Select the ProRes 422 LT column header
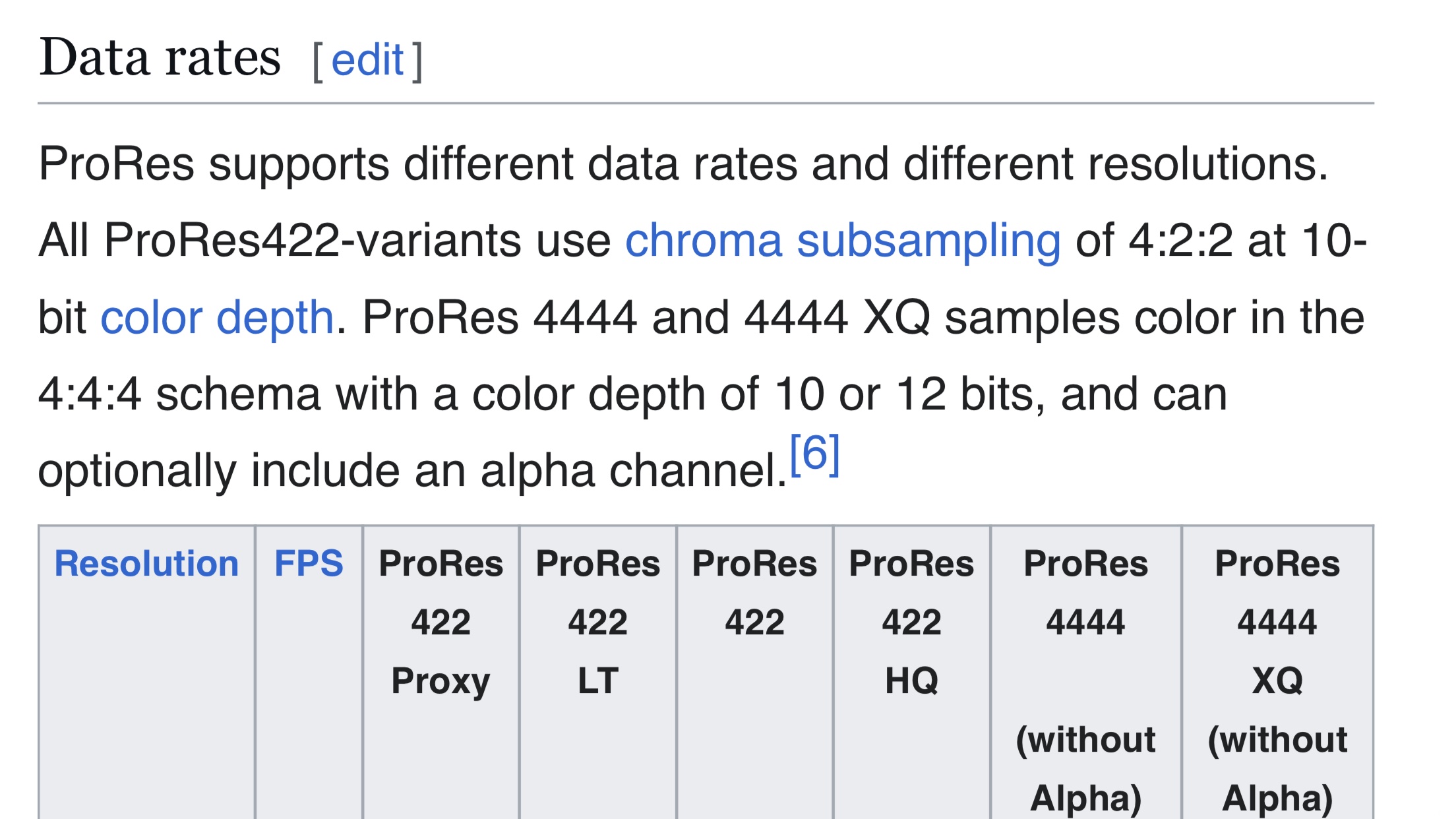Viewport: 1456px width, 819px height. click(x=597, y=621)
